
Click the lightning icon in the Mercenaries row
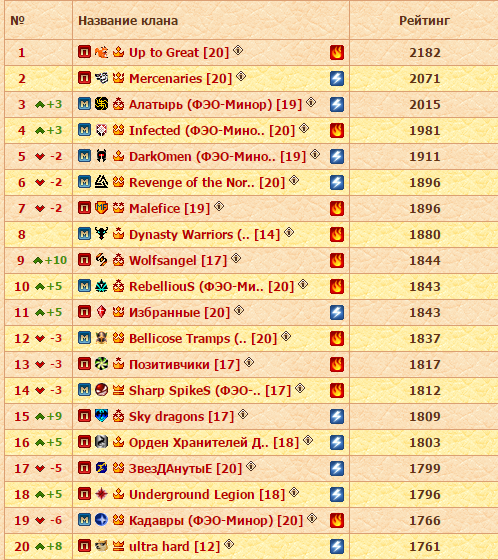point(337,79)
